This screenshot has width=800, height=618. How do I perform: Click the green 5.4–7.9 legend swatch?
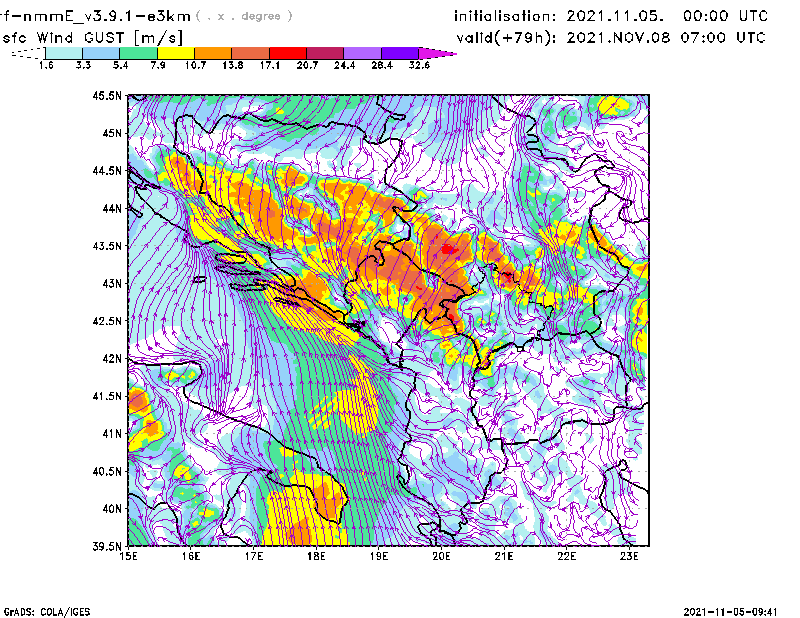click(138, 53)
